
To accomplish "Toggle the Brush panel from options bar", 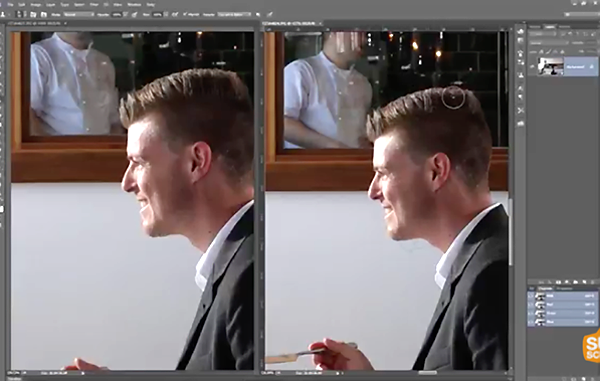I will (x=33, y=14).
